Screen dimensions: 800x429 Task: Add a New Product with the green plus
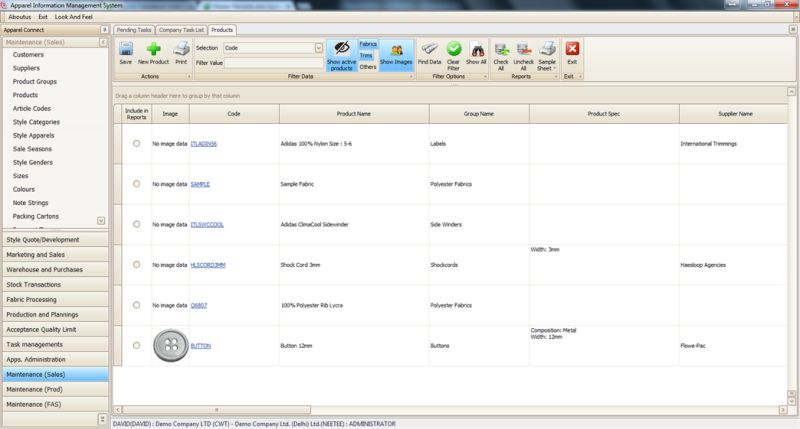click(x=154, y=49)
